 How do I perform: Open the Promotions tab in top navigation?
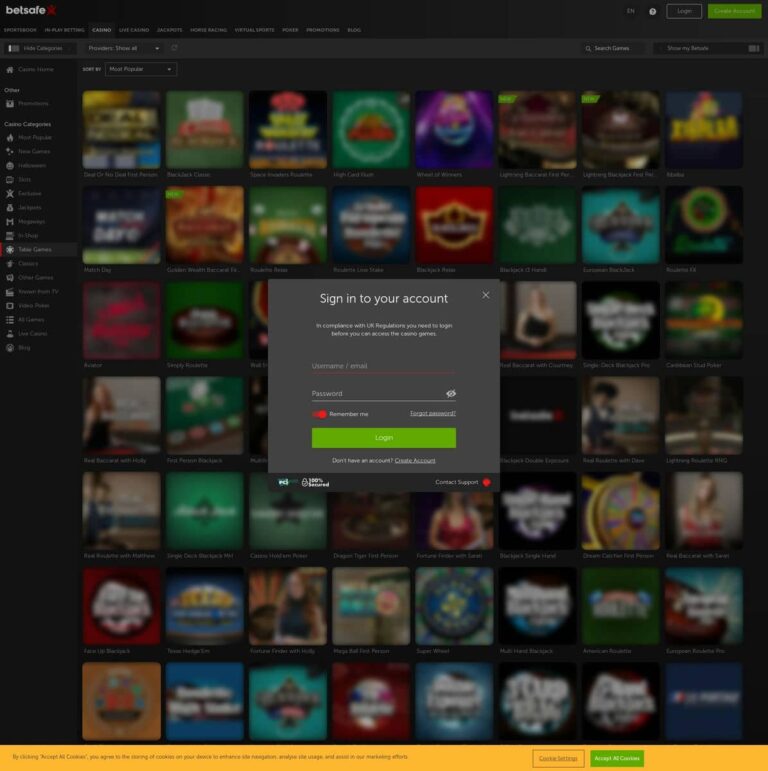(x=323, y=30)
